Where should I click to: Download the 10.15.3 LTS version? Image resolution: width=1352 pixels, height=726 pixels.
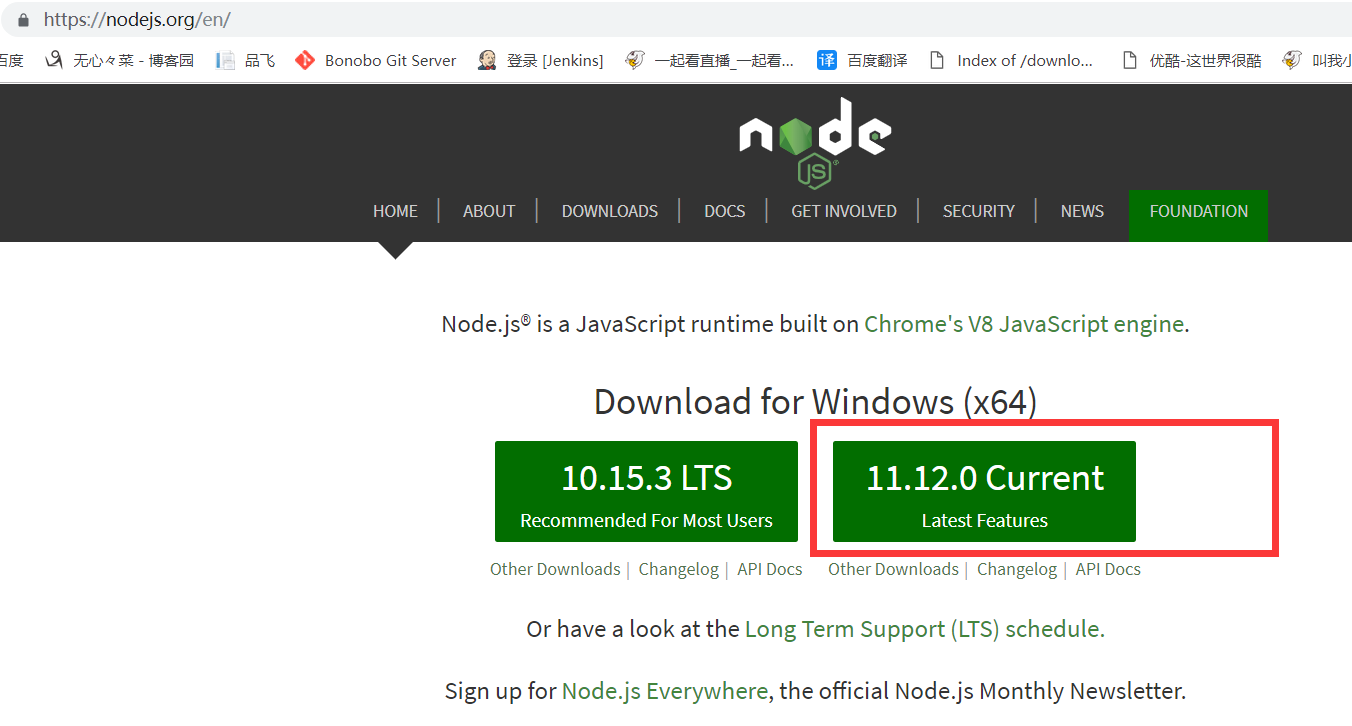click(646, 492)
